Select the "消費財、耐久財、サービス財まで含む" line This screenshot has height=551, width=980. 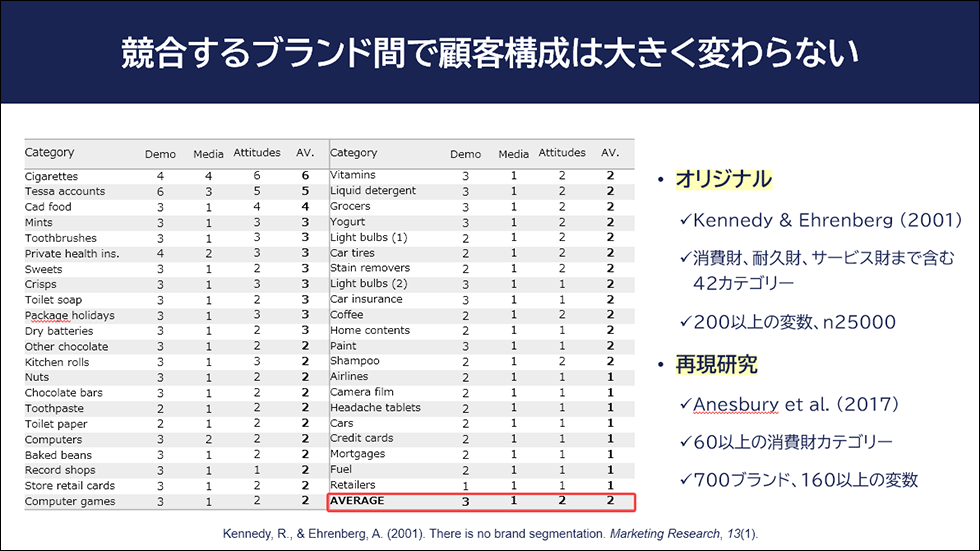pos(824,258)
